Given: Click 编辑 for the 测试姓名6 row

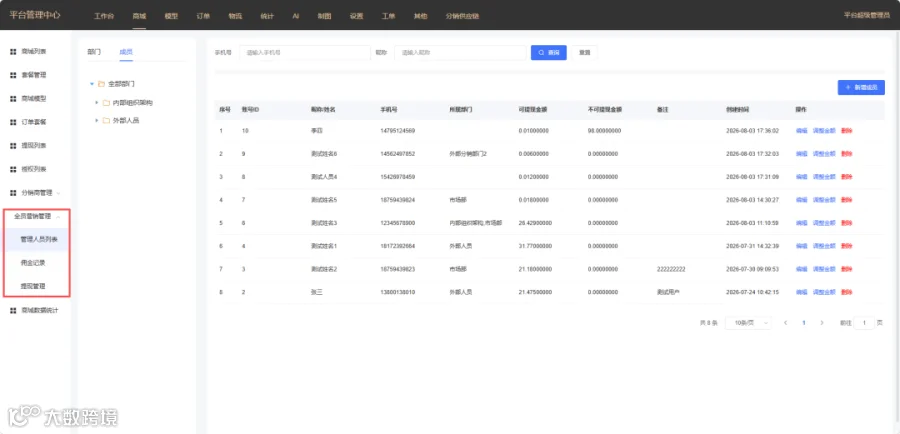Looking at the screenshot, I should [x=801, y=154].
